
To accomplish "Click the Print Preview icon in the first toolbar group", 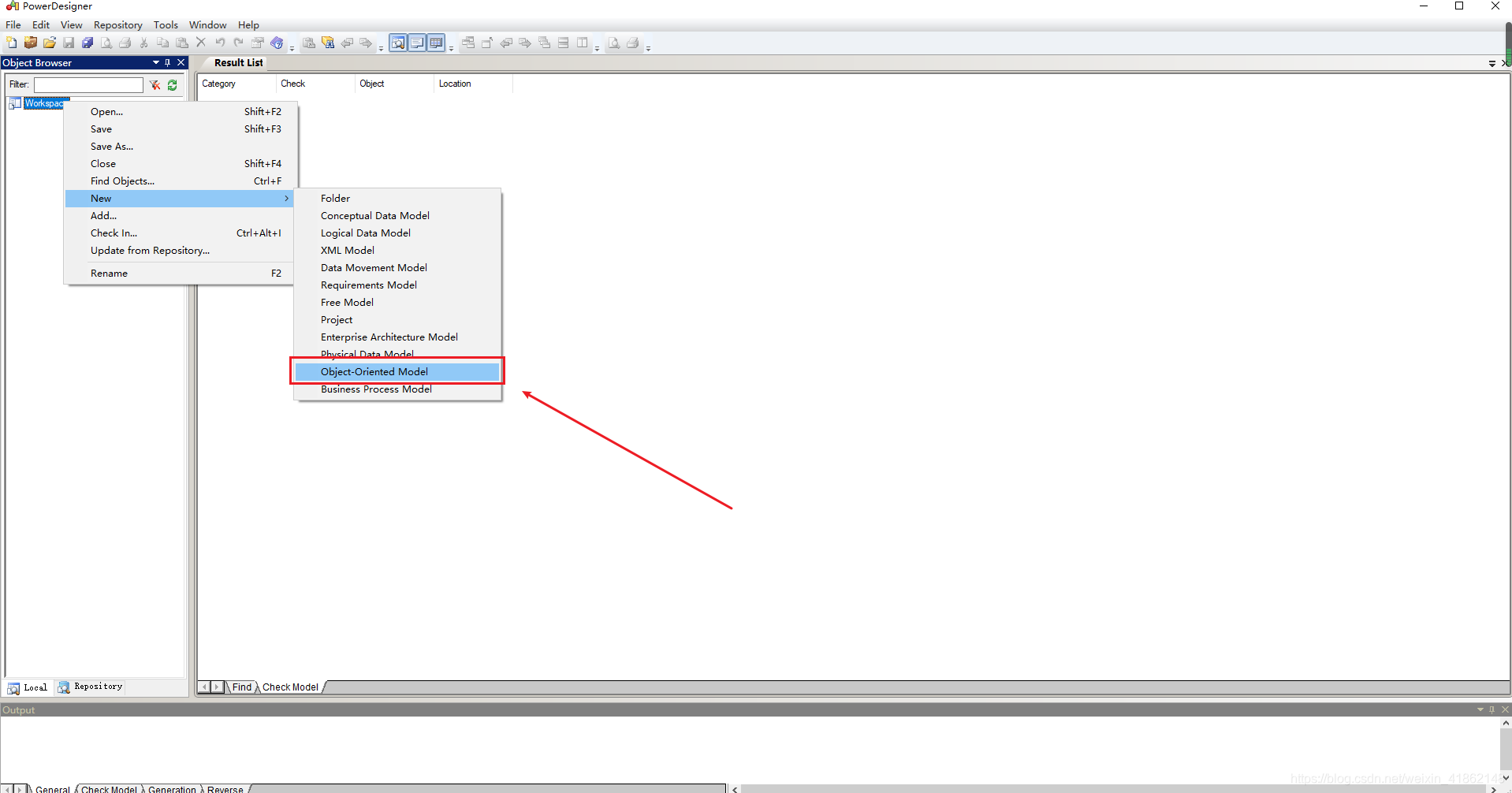I will point(106,43).
